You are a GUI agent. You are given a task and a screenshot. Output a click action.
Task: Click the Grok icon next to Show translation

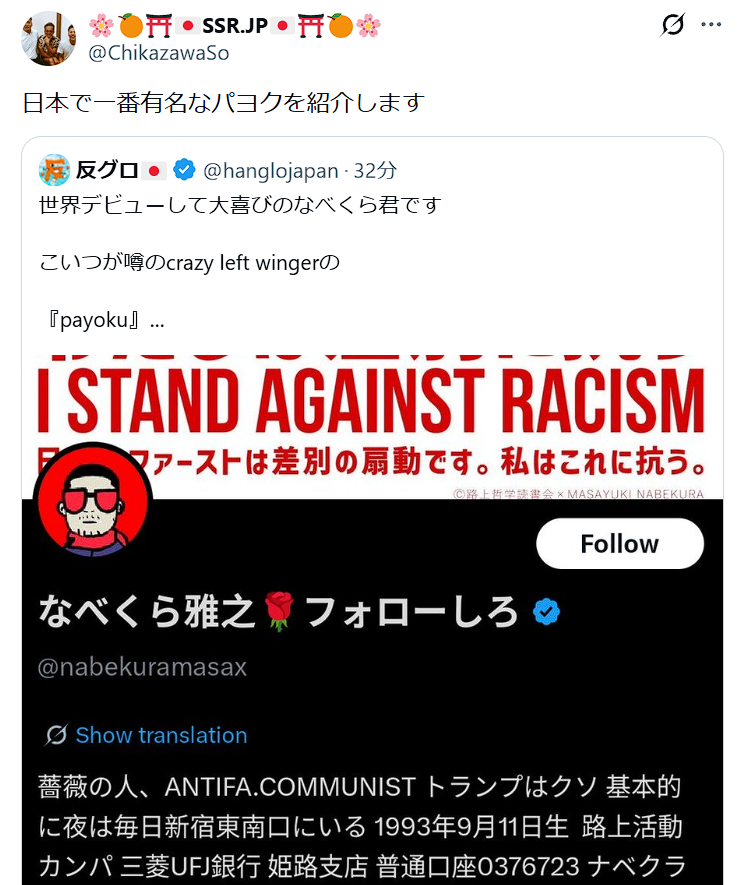pos(56,735)
